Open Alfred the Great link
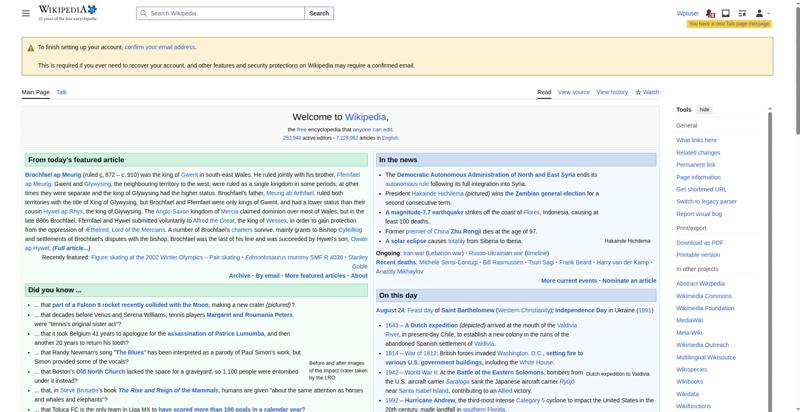This screenshot has width=800, height=412. [213, 221]
